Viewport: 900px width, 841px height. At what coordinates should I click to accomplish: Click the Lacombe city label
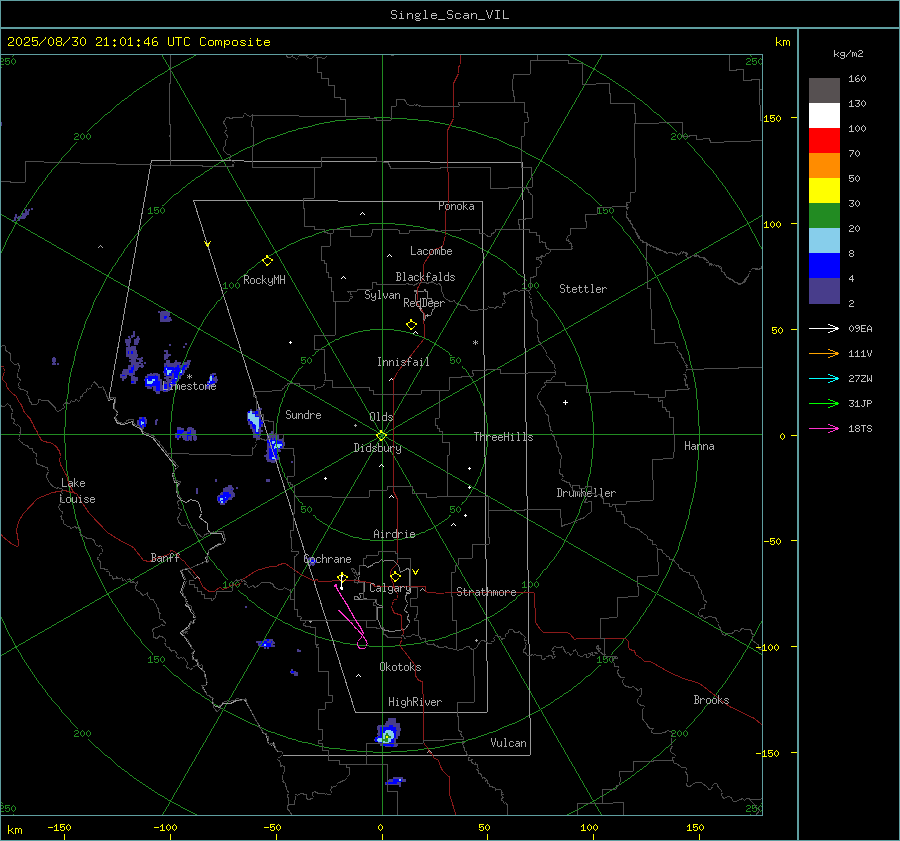431,251
